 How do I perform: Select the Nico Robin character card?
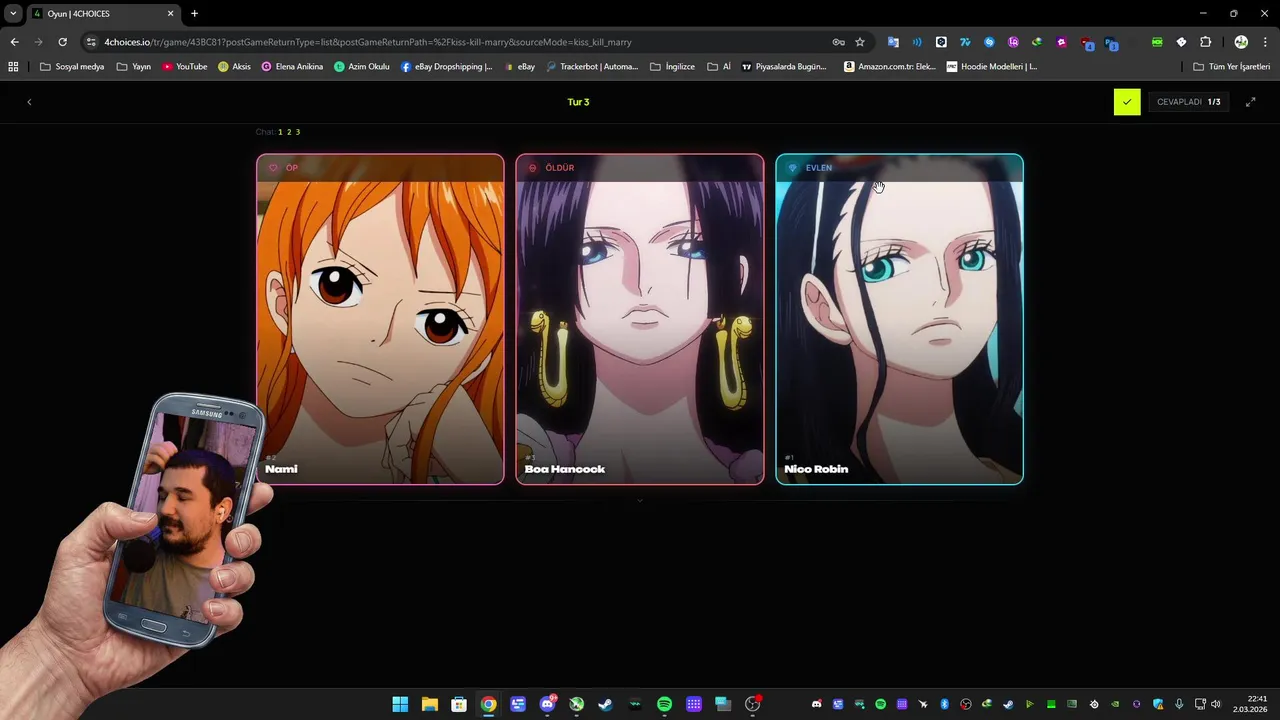tap(900, 319)
